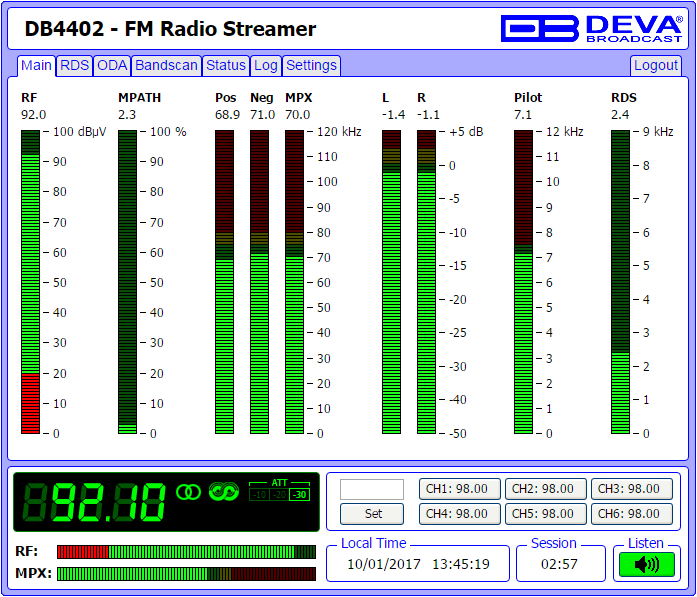Select preset CH4: 98.00
Screen dimensions: 697x597
click(x=460, y=514)
